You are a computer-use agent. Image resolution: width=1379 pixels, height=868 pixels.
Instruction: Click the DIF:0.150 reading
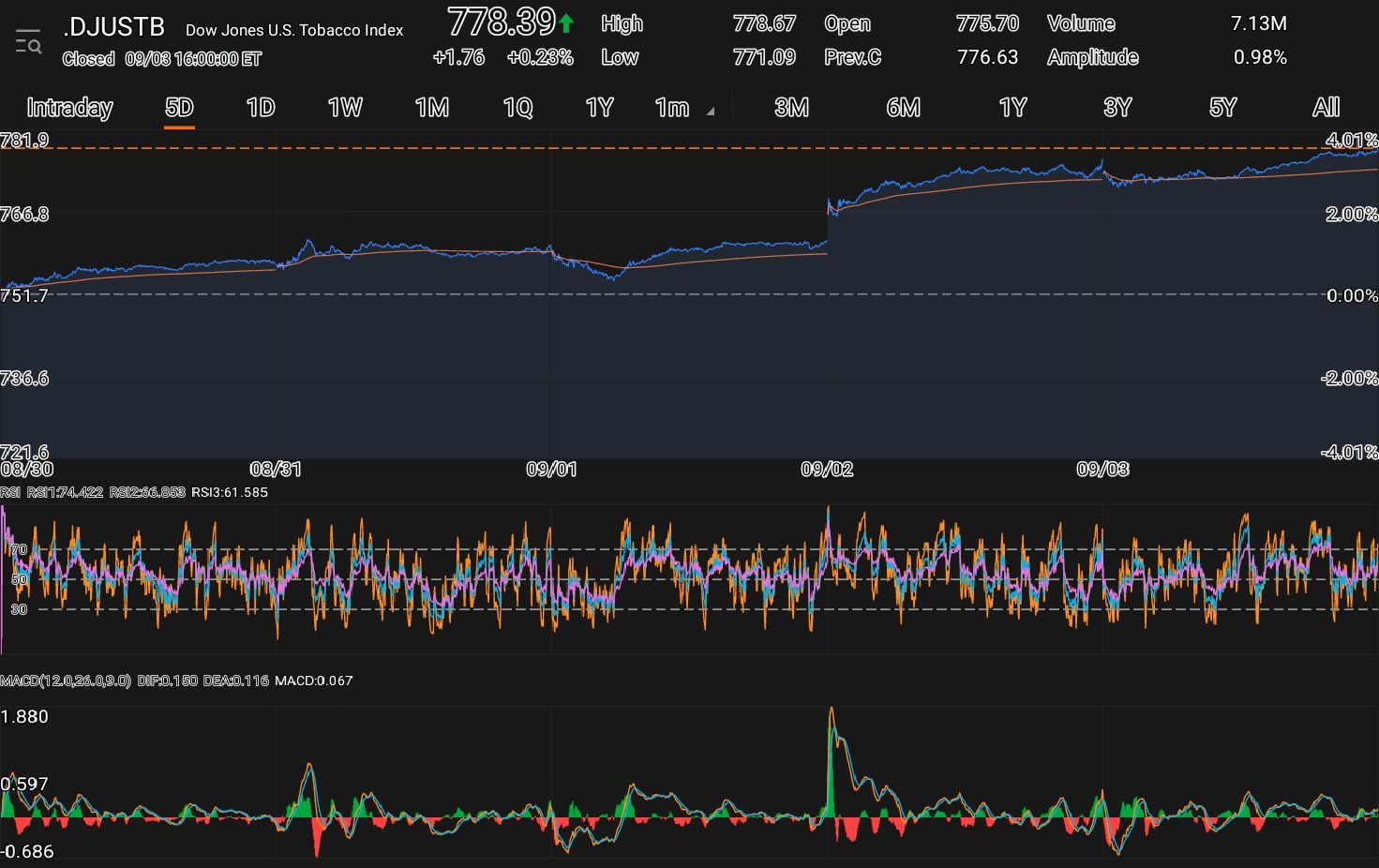click(167, 681)
